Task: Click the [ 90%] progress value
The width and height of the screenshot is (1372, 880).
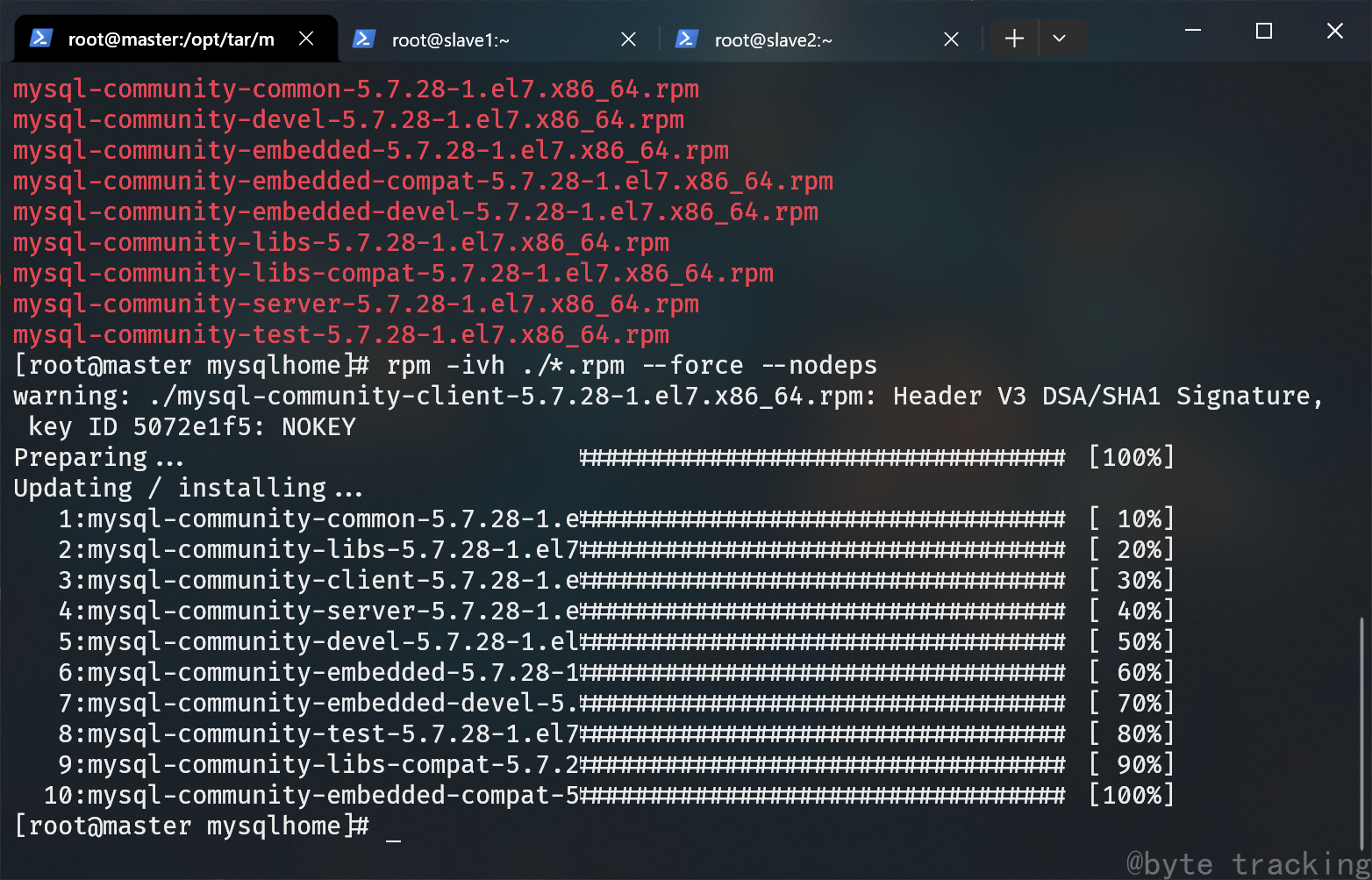Action: pyautogui.click(x=1132, y=765)
